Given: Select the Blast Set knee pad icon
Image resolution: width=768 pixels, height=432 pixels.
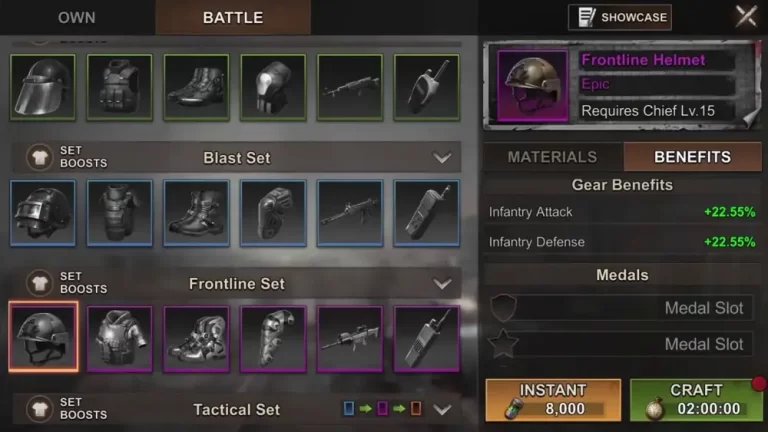Looking at the screenshot, I should (x=273, y=213).
